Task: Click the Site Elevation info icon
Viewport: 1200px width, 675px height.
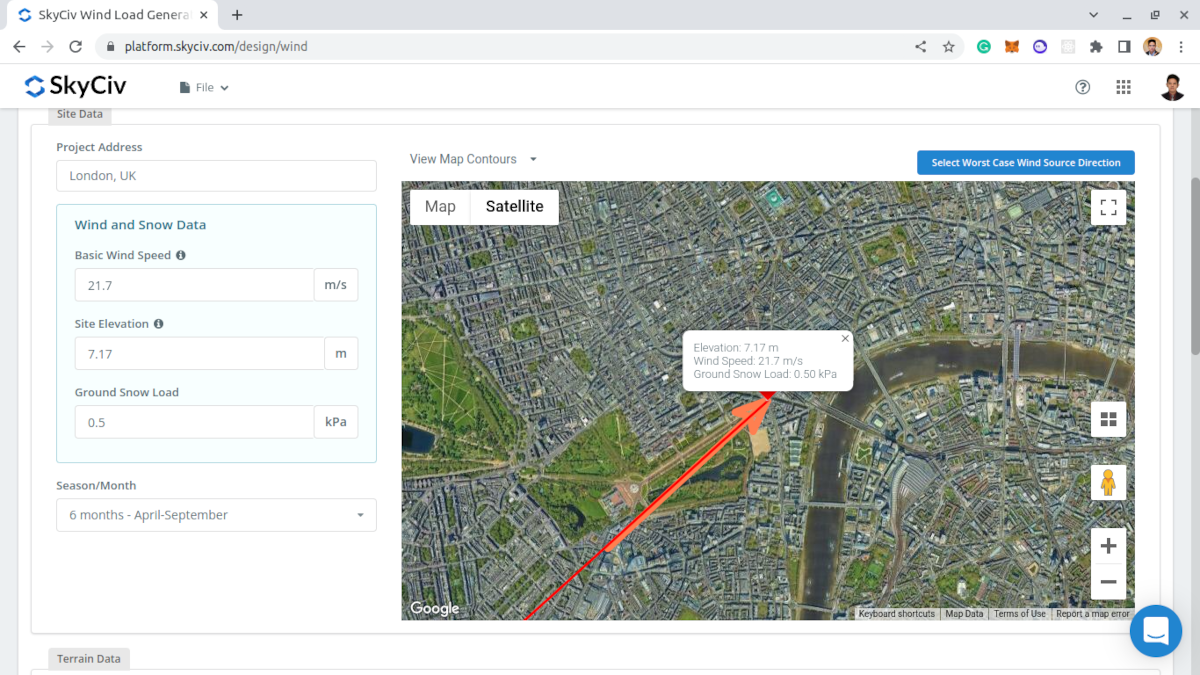Action: [x=159, y=324]
